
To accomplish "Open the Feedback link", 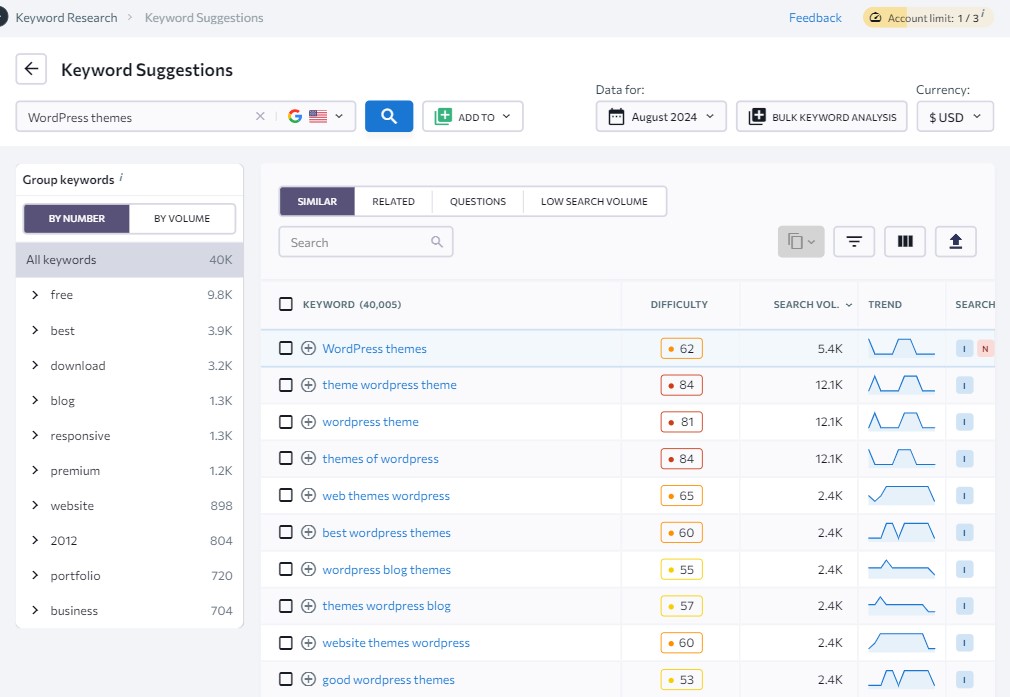I will tap(815, 18).
